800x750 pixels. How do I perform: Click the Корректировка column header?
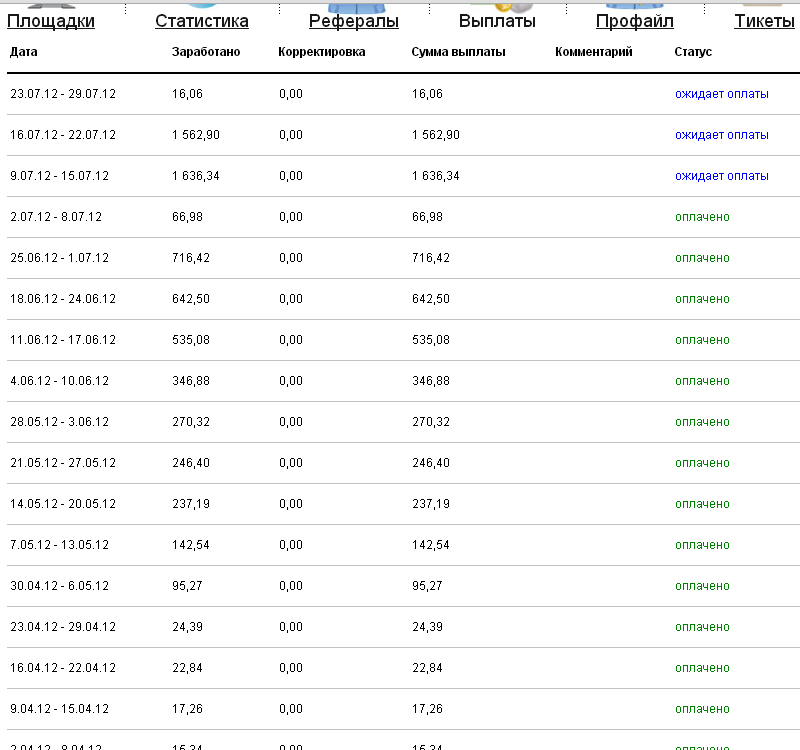pyautogui.click(x=321, y=52)
